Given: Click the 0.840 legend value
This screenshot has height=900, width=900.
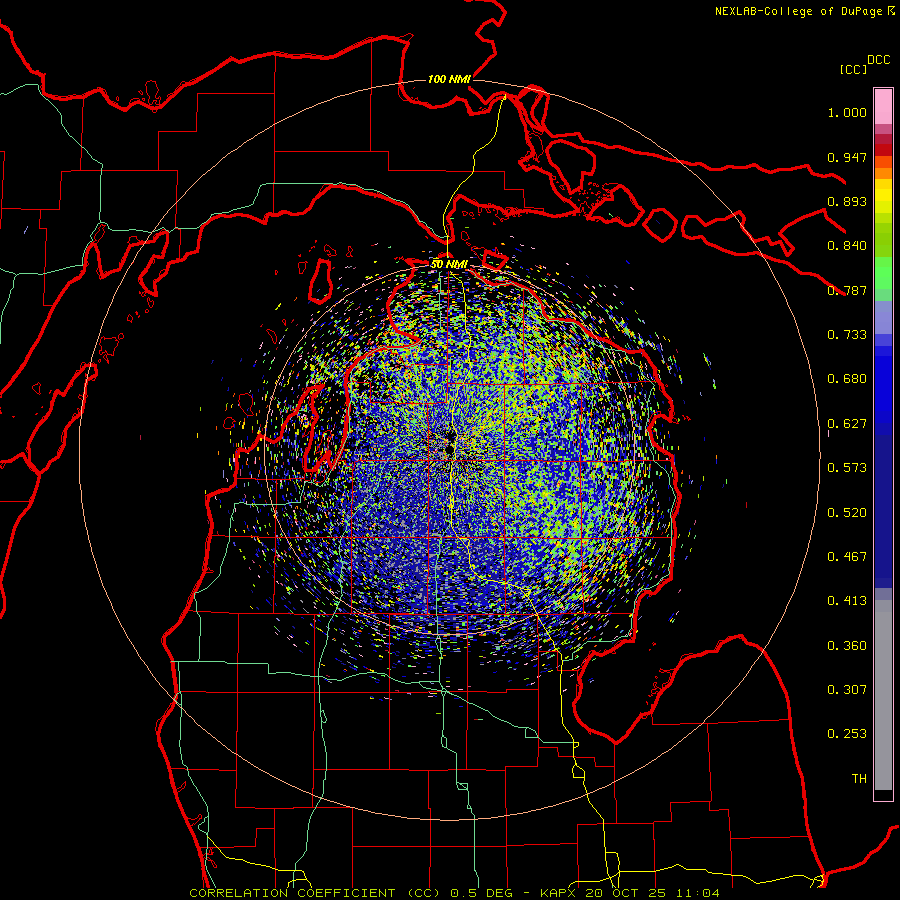Looking at the screenshot, I should tap(847, 246).
